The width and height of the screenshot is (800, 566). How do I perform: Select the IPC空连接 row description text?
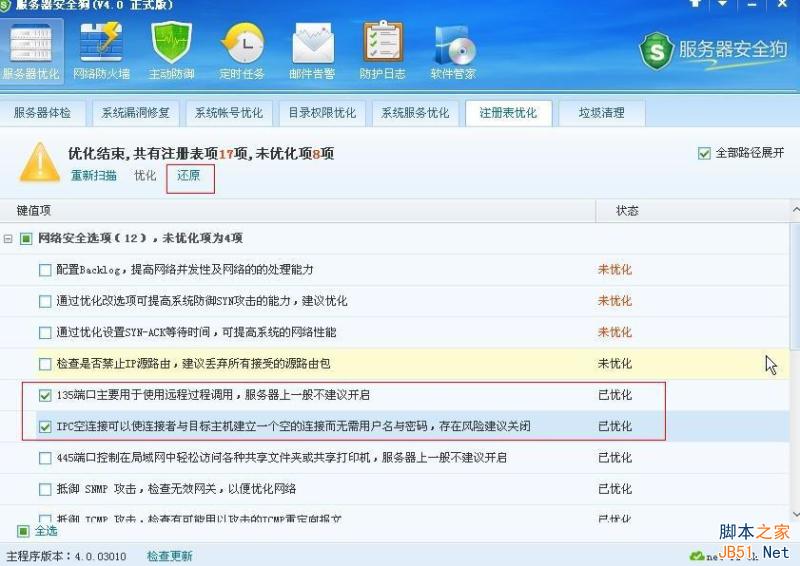click(x=293, y=426)
